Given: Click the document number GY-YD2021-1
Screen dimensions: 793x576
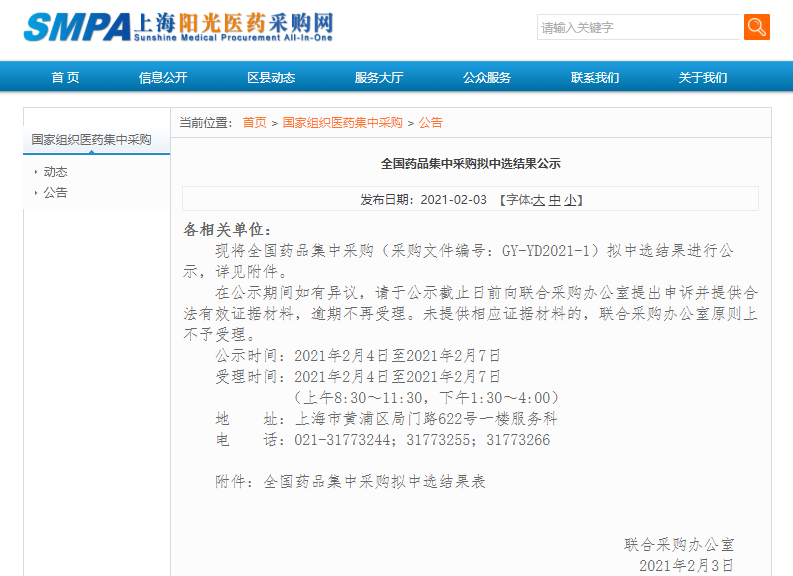Looking at the screenshot, I should point(546,251).
